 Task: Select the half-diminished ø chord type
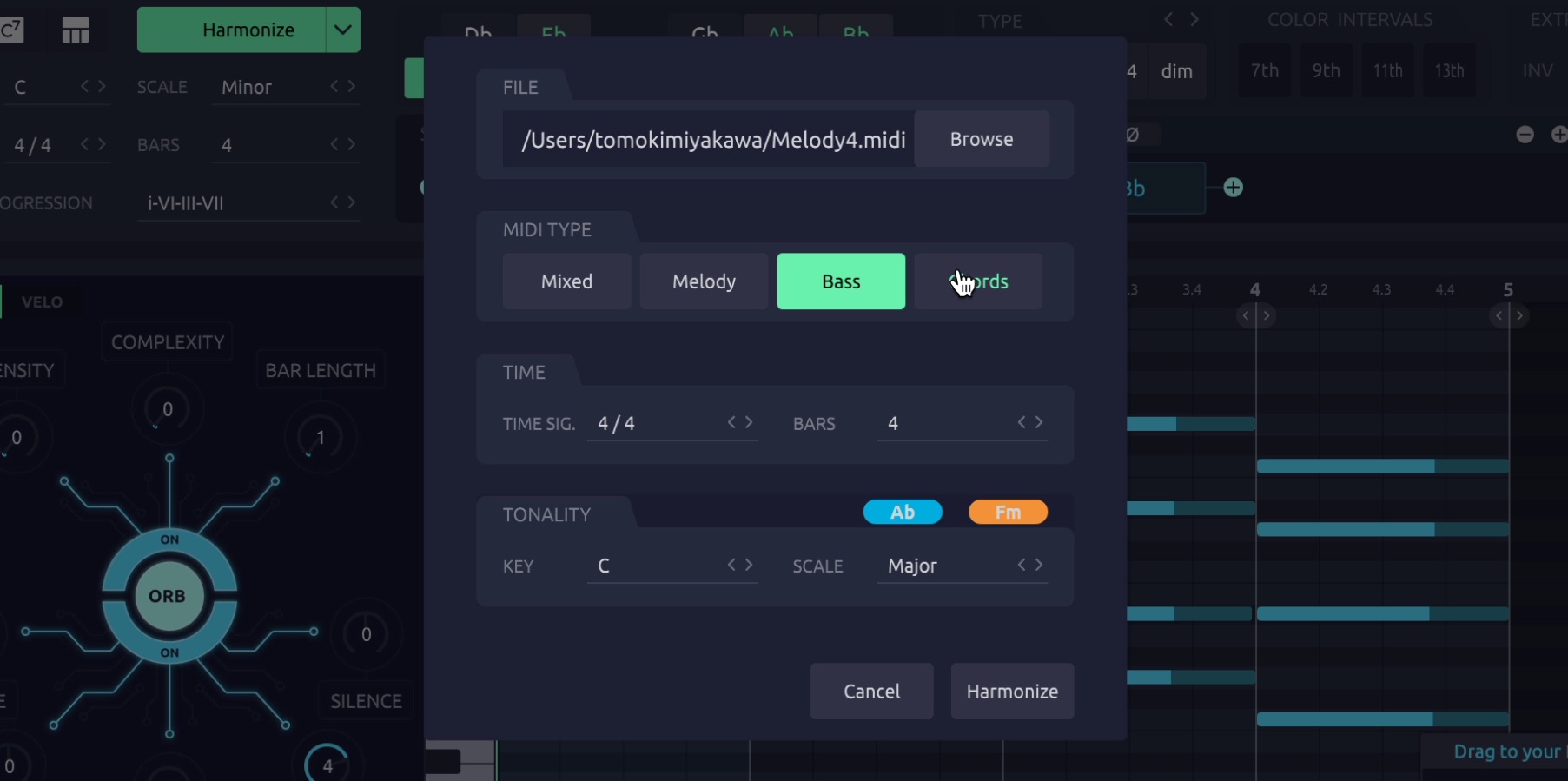[x=1133, y=135]
